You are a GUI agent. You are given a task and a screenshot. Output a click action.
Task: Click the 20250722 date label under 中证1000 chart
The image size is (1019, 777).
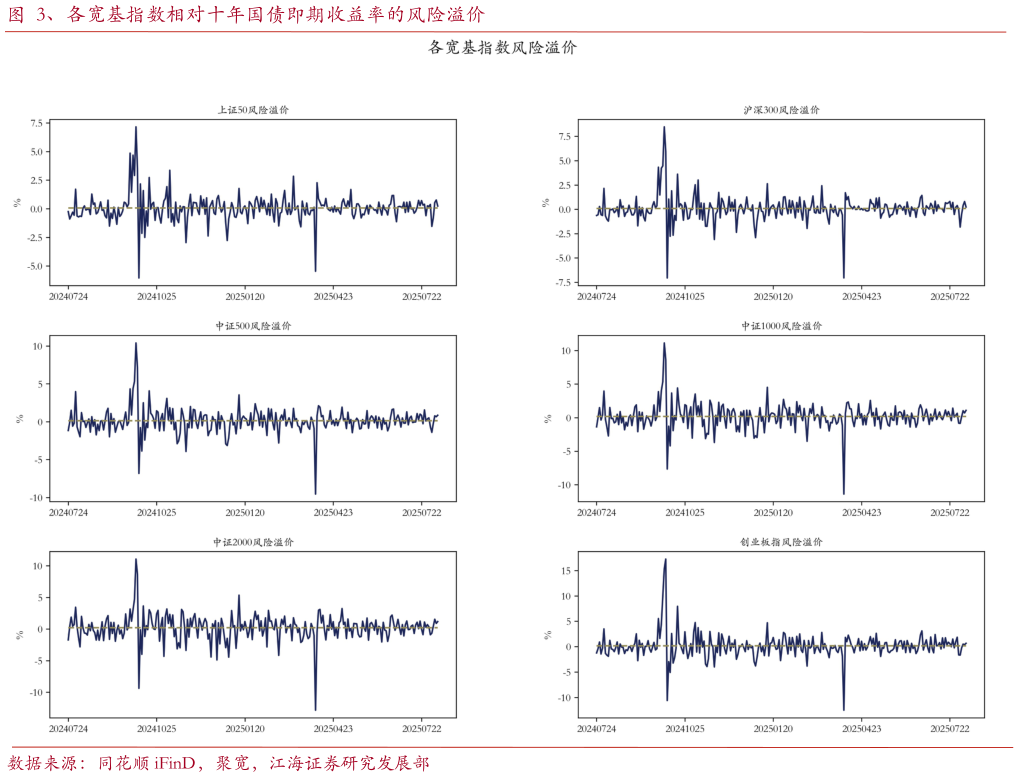tap(950, 512)
